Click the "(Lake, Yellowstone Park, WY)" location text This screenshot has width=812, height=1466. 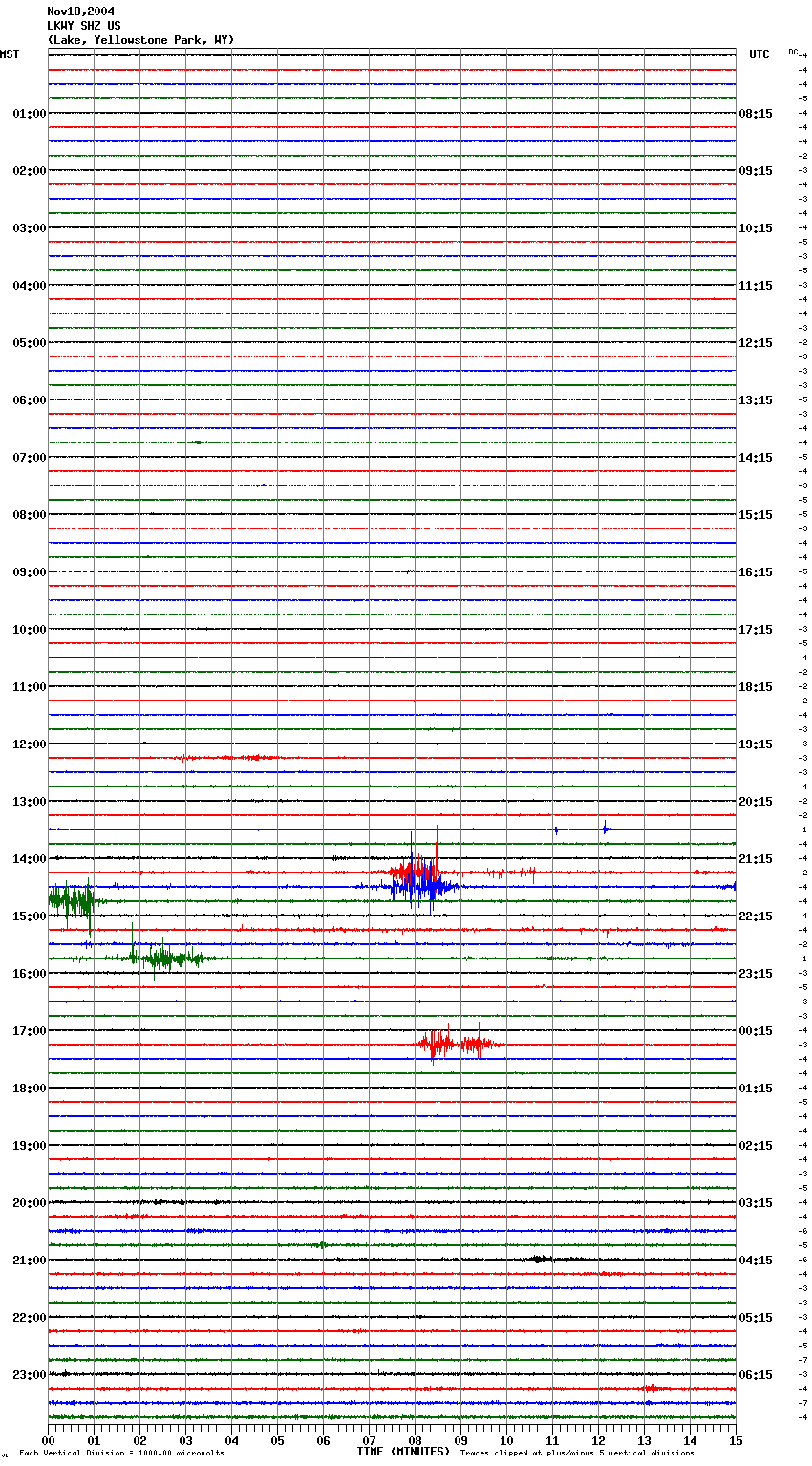pos(140,40)
